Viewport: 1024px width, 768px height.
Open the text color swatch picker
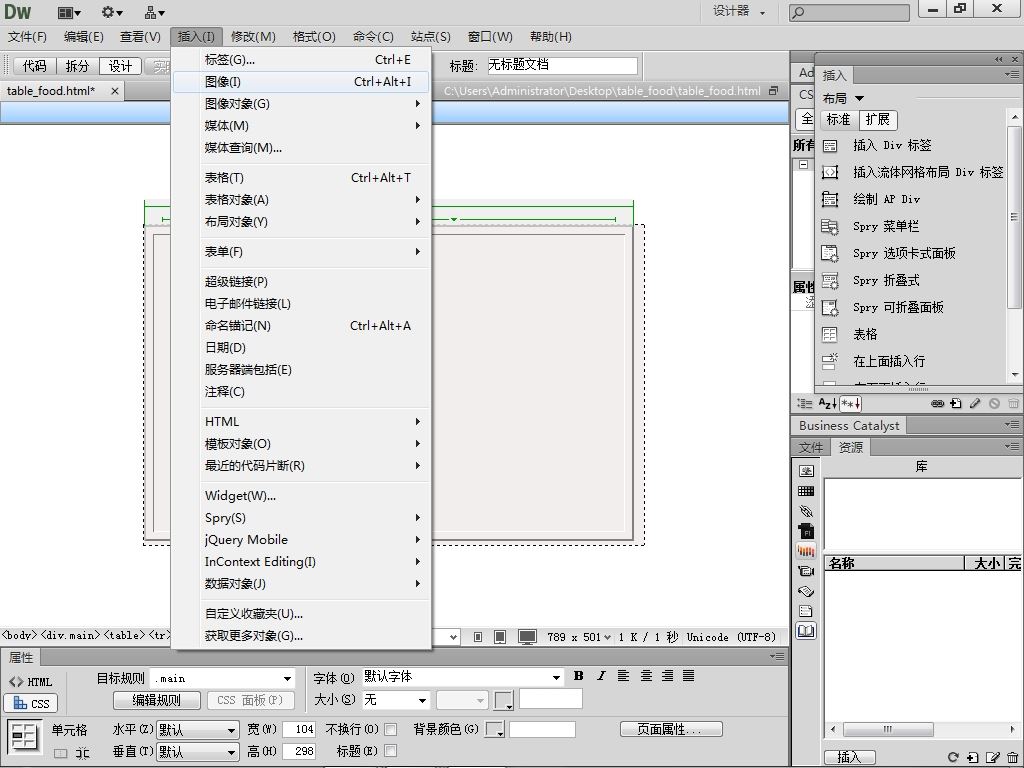(x=504, y=701)
